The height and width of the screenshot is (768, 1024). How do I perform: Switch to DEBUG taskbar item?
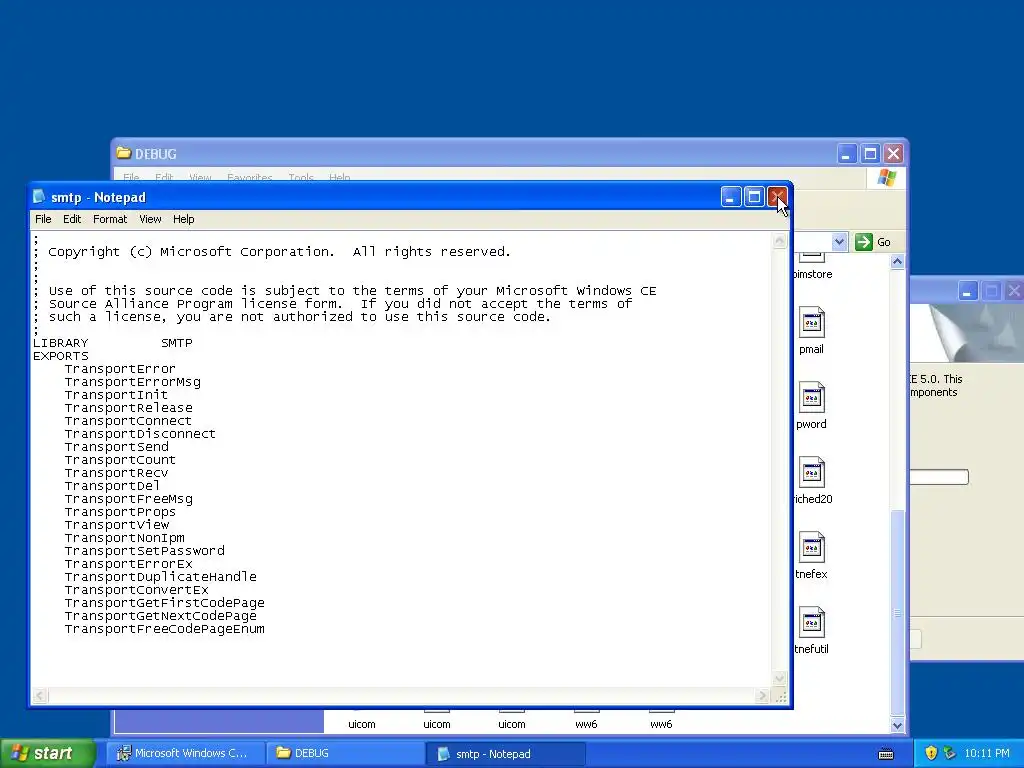(x=344, y=753)
